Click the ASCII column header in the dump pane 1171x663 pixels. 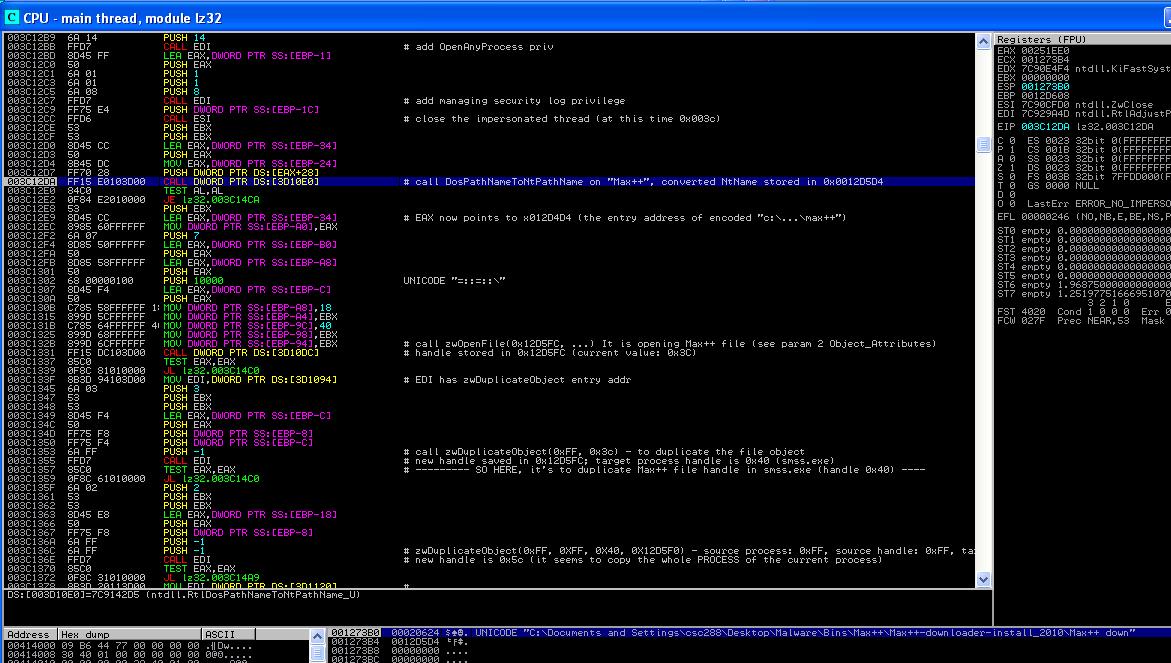pyautogui.click(x=228, y=635)
